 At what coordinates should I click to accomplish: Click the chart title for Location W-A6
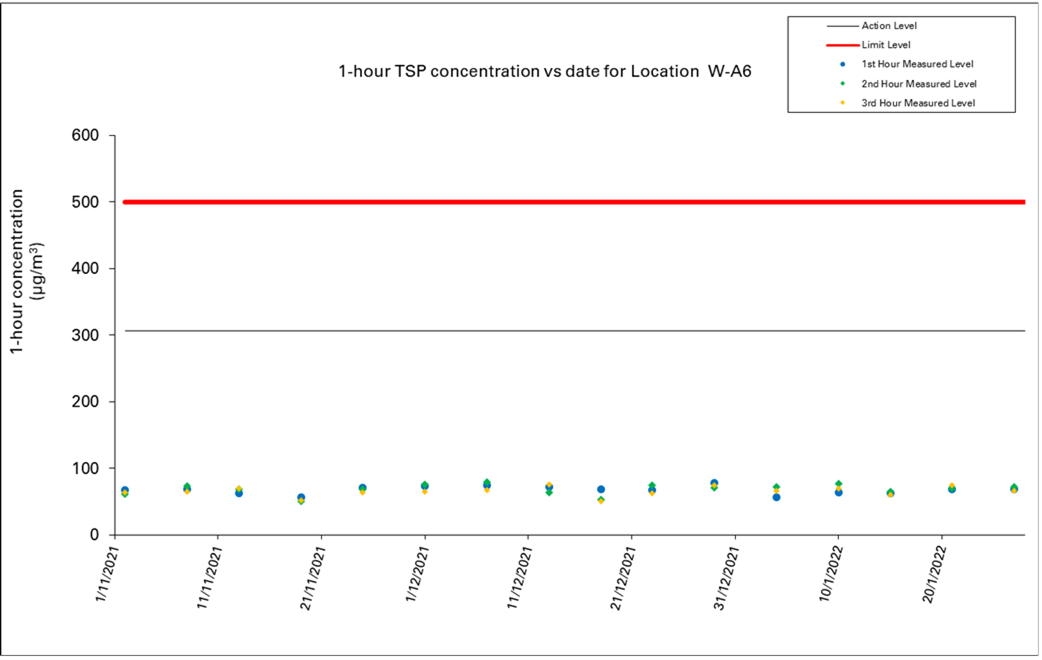[545, 72]
